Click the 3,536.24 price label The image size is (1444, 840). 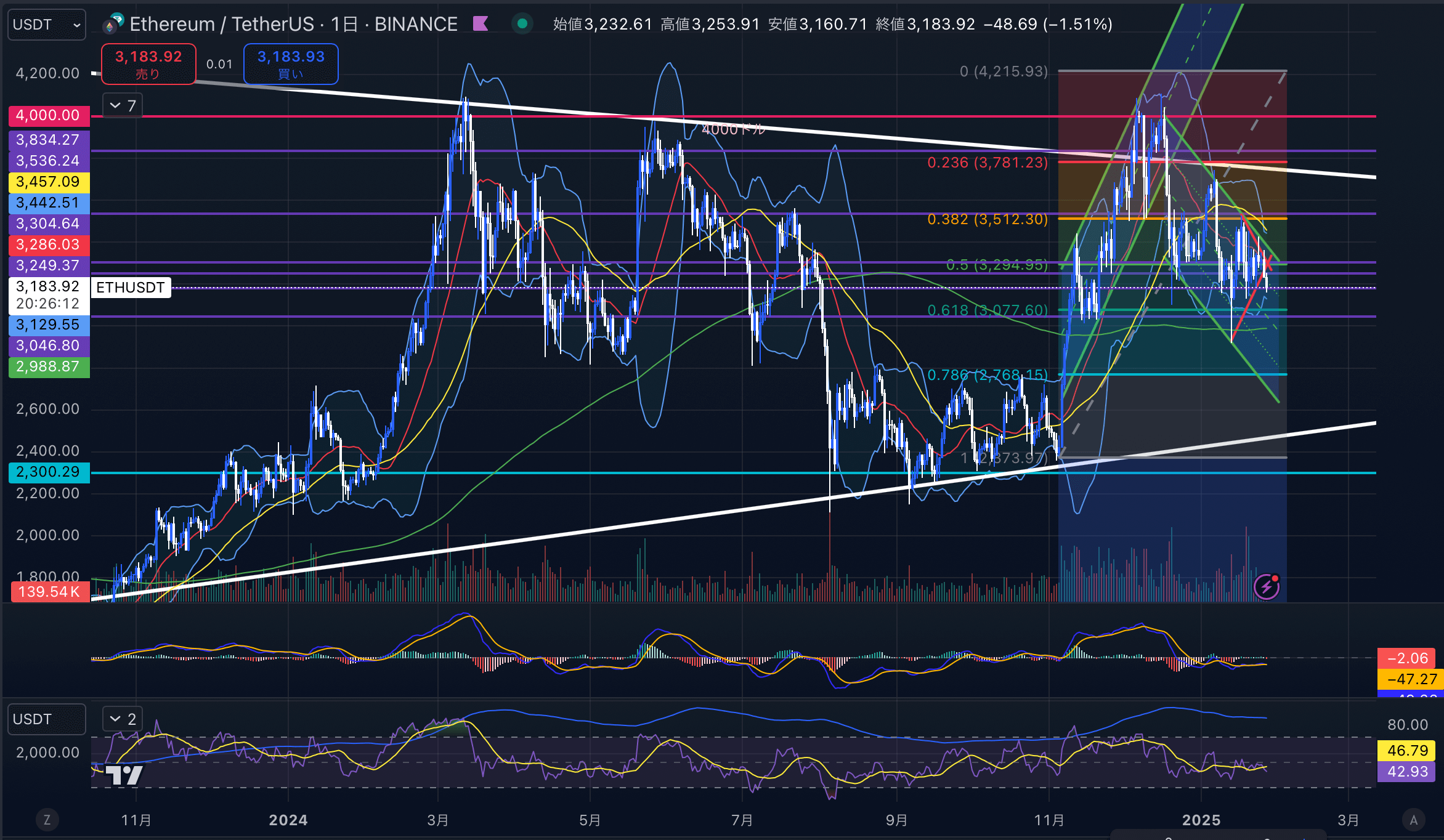(x=49, y=161)
